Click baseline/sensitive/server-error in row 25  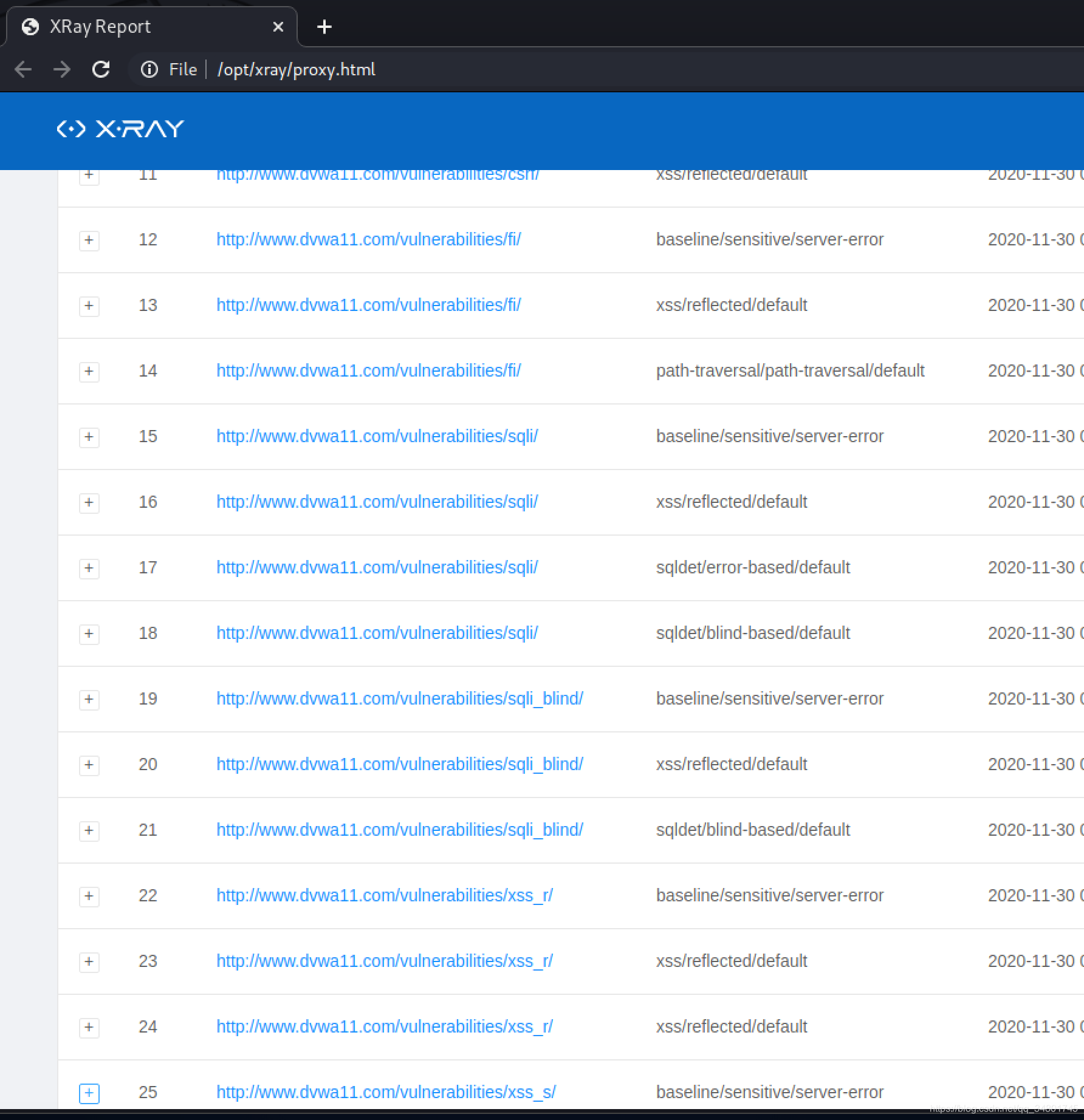point(770,1092)
